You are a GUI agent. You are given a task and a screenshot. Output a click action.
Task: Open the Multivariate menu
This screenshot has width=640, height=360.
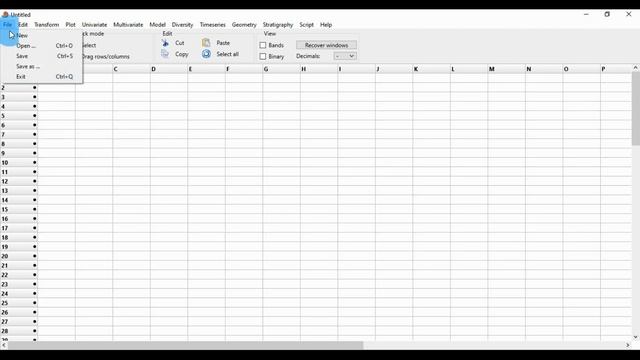pyautogui.click(x=128, y=24)
